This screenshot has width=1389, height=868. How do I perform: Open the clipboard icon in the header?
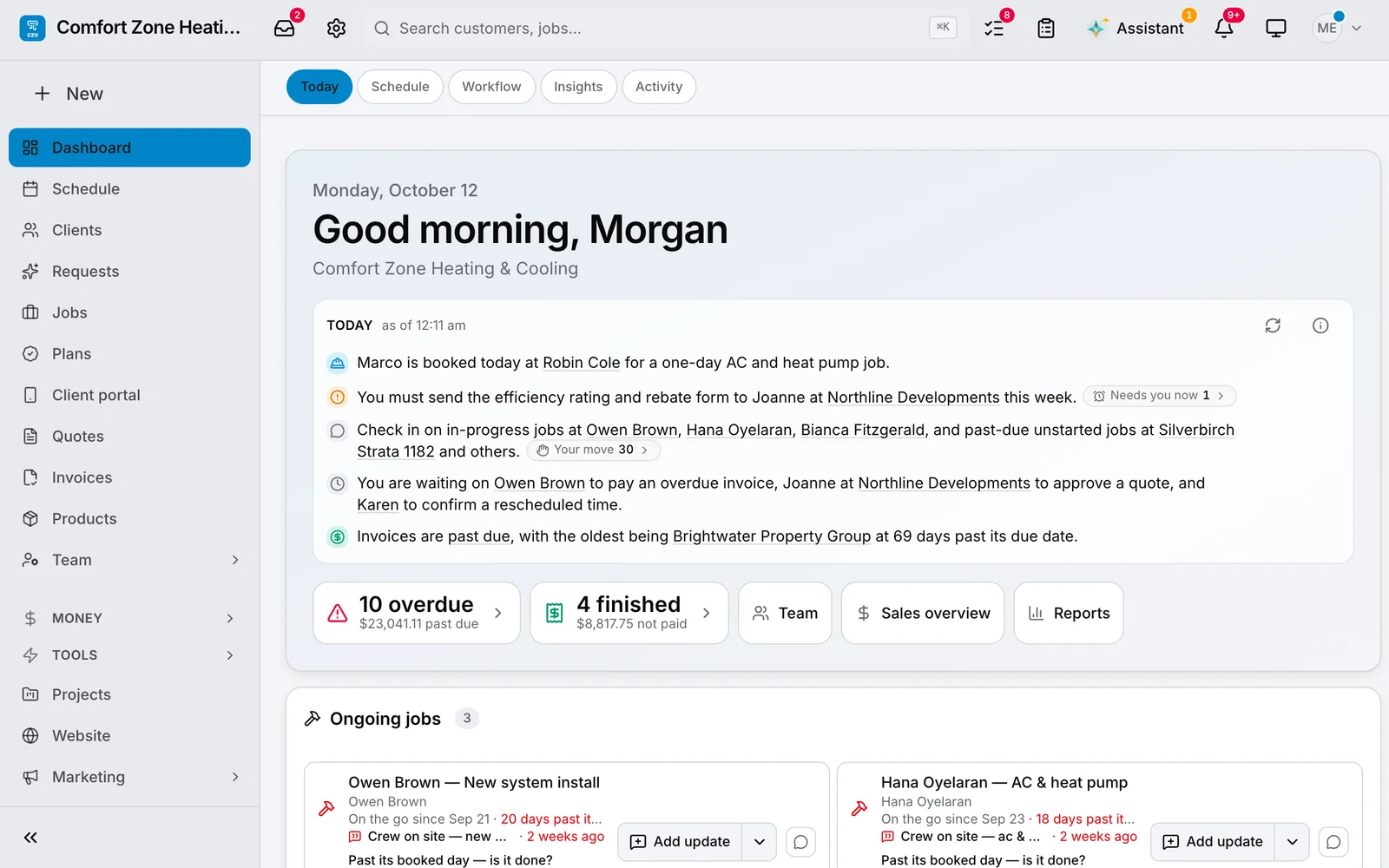pyautogui.click(x=1046, y=28)
